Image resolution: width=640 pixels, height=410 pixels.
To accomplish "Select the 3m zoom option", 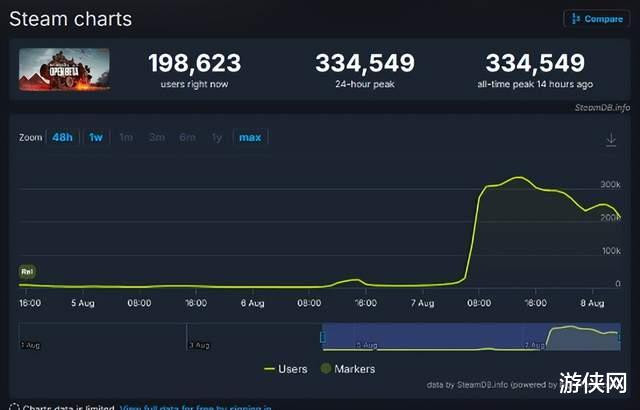I will pos(157,137).
